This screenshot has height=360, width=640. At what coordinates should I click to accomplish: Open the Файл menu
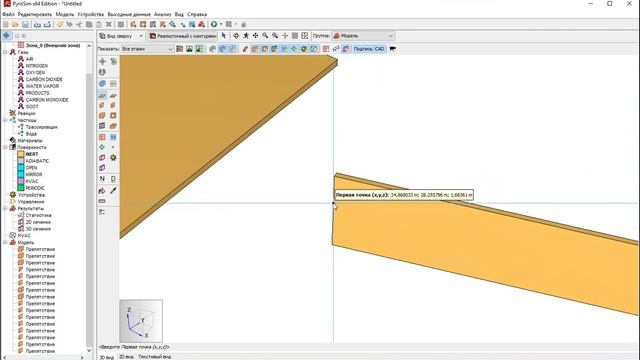pos(8,14)
